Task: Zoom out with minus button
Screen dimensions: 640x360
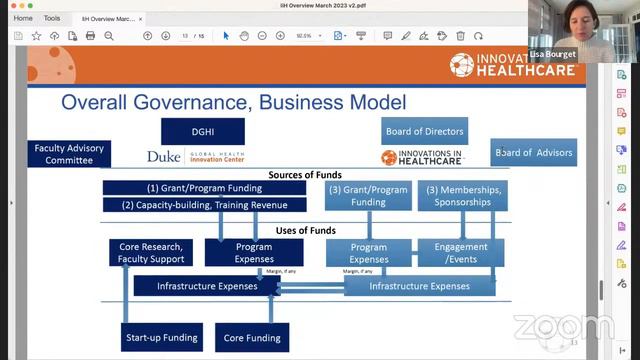Action: click(262, 36)
